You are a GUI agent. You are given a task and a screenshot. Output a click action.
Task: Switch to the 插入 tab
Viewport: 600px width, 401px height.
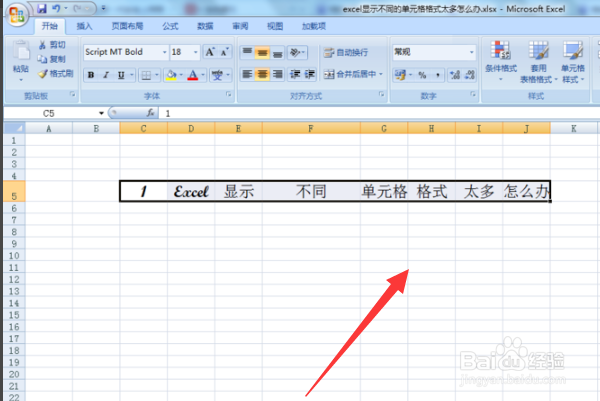84,26
